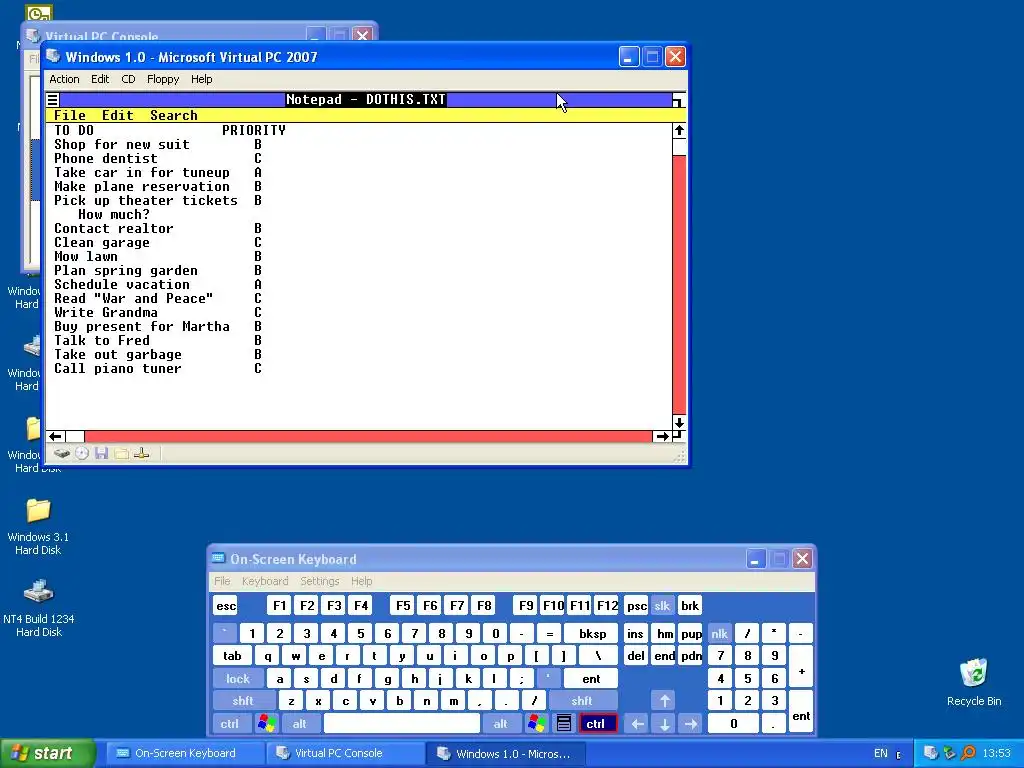Image resolution: width=1024 pixels, height=768 pixels.
Task: Open the Notepad Search menu
Action: 174,116
